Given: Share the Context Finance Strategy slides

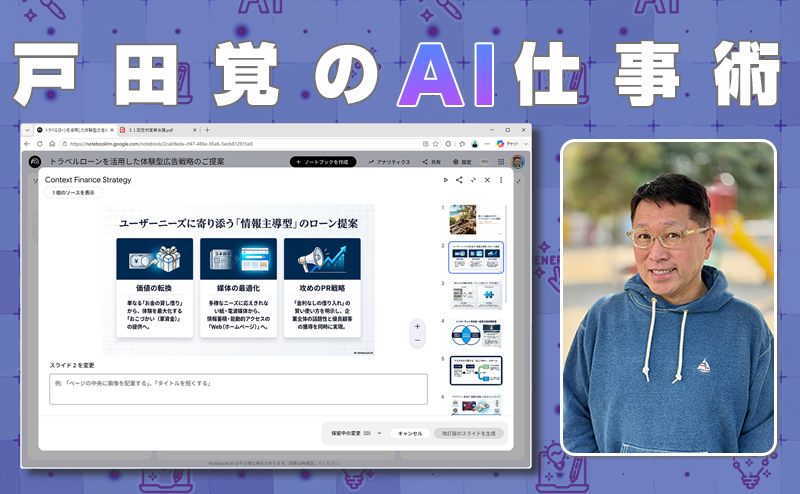Looking at the screenshot, I should coord(459,180).
